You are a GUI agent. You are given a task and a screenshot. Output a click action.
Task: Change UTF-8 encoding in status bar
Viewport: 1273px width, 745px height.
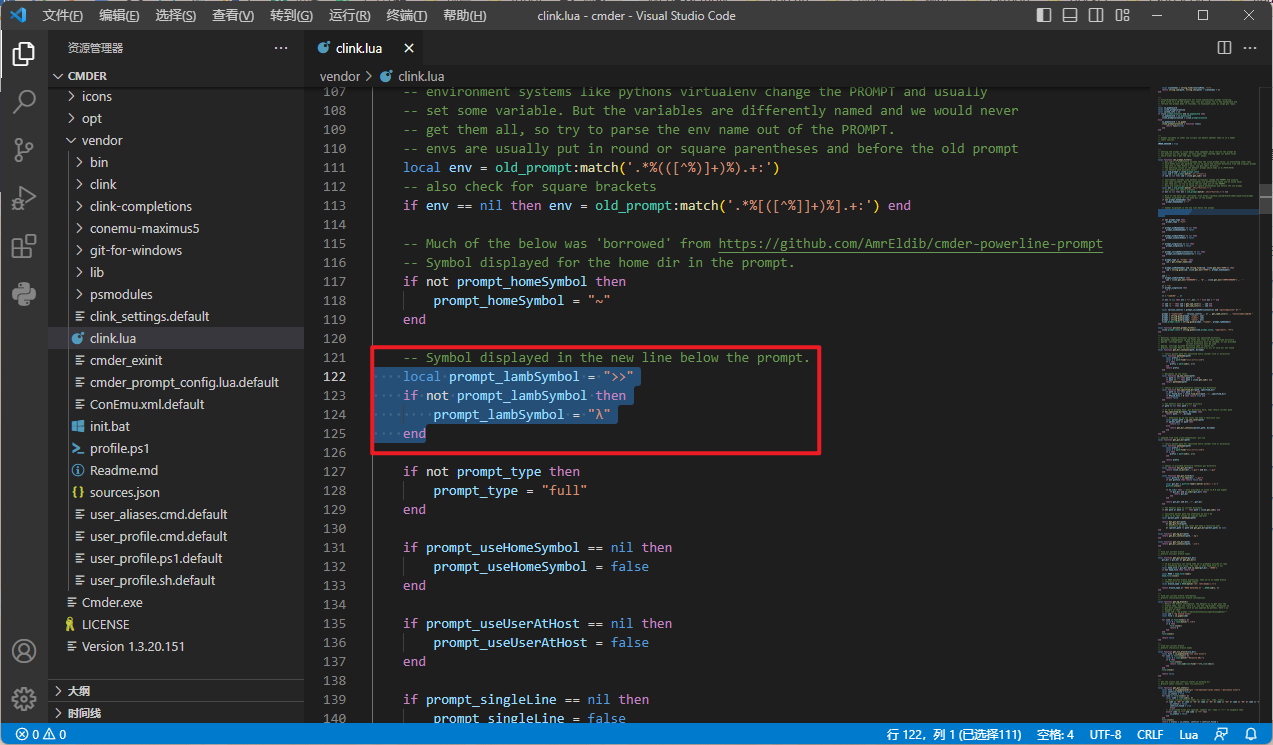[x=1105, y=734]
